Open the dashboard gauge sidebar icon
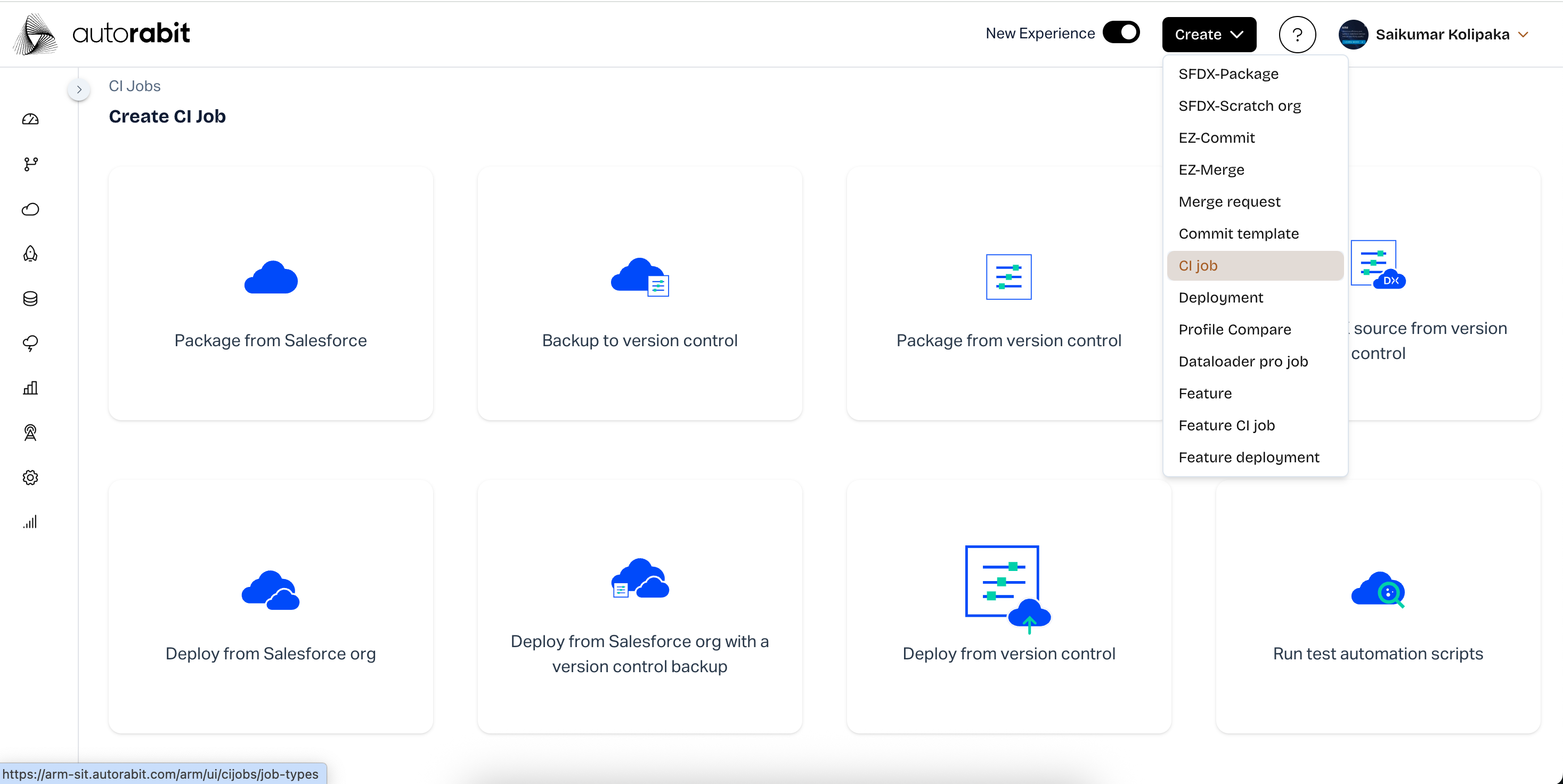1563x784 pixels. pos(30,119)
